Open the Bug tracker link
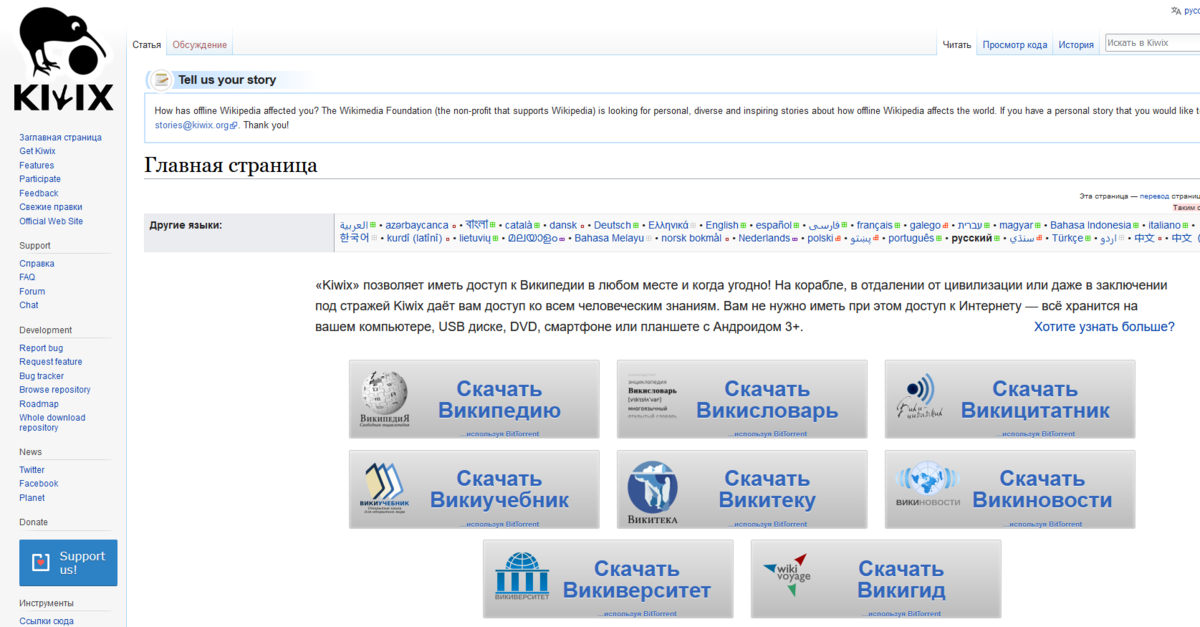This screenshot has height=627, width=1200. (x=41, y=376)
